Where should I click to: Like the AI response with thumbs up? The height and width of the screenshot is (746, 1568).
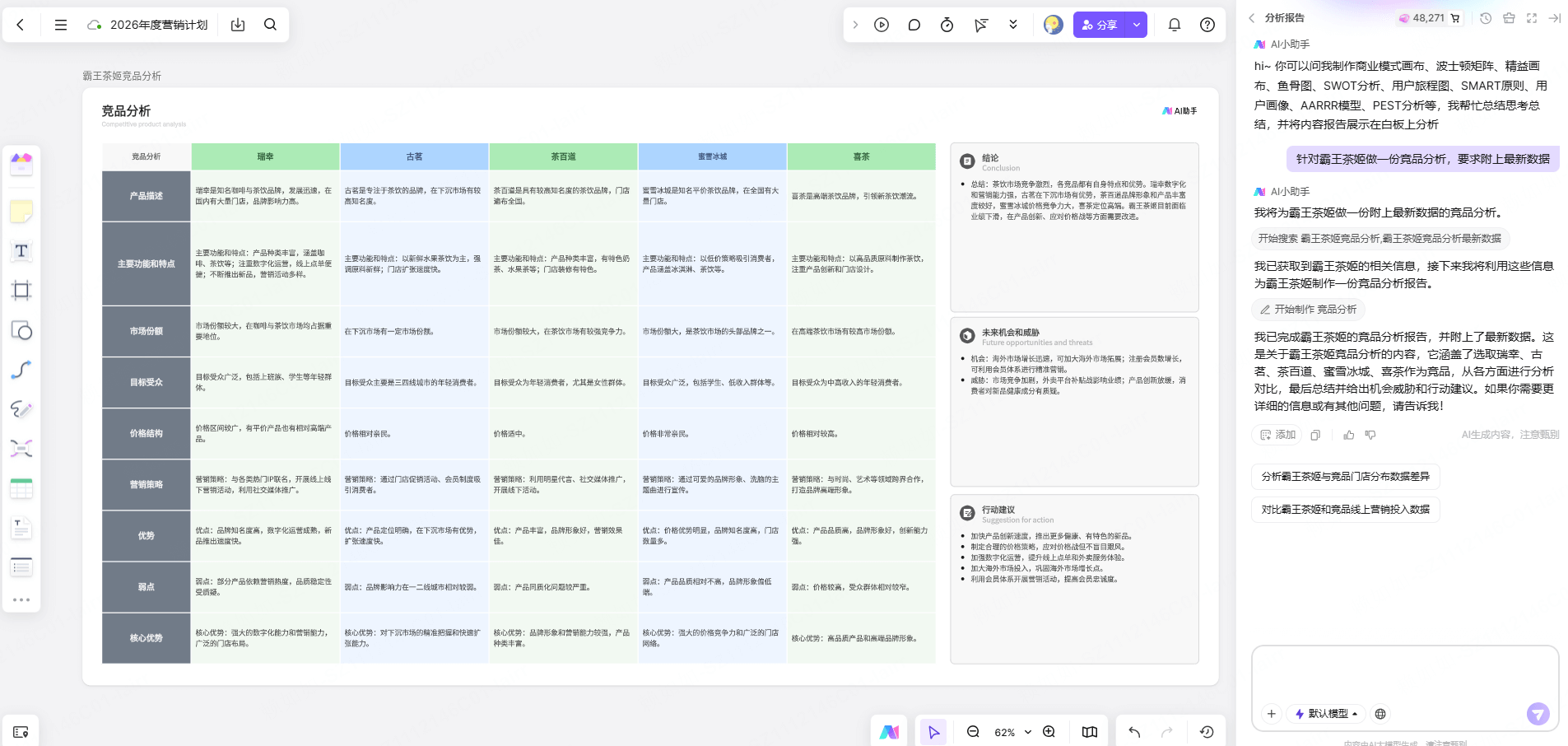coord(1348,435)
